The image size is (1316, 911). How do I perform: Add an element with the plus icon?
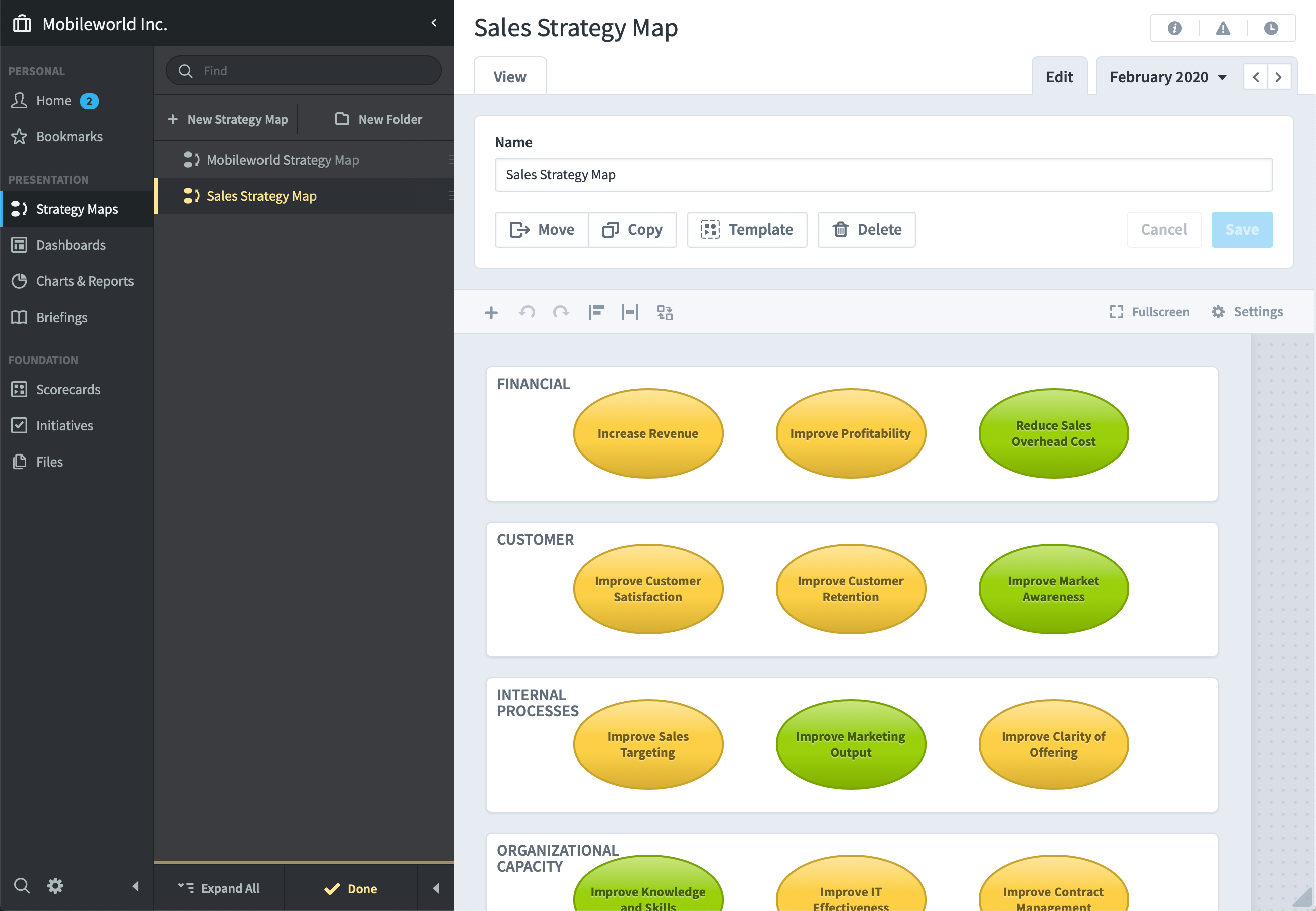coord(491,312)
